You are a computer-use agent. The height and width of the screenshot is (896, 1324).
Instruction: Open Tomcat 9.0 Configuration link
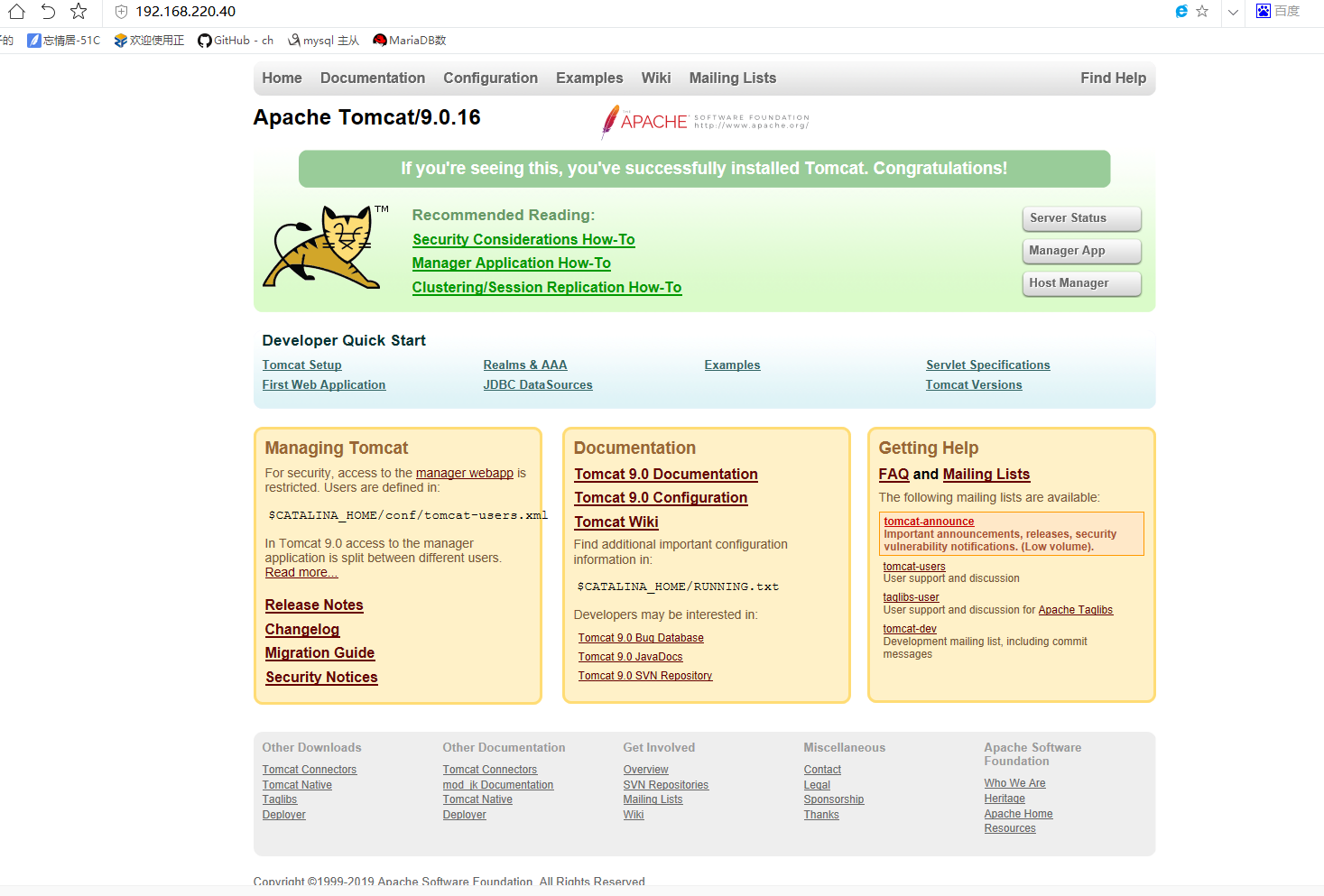662,498
